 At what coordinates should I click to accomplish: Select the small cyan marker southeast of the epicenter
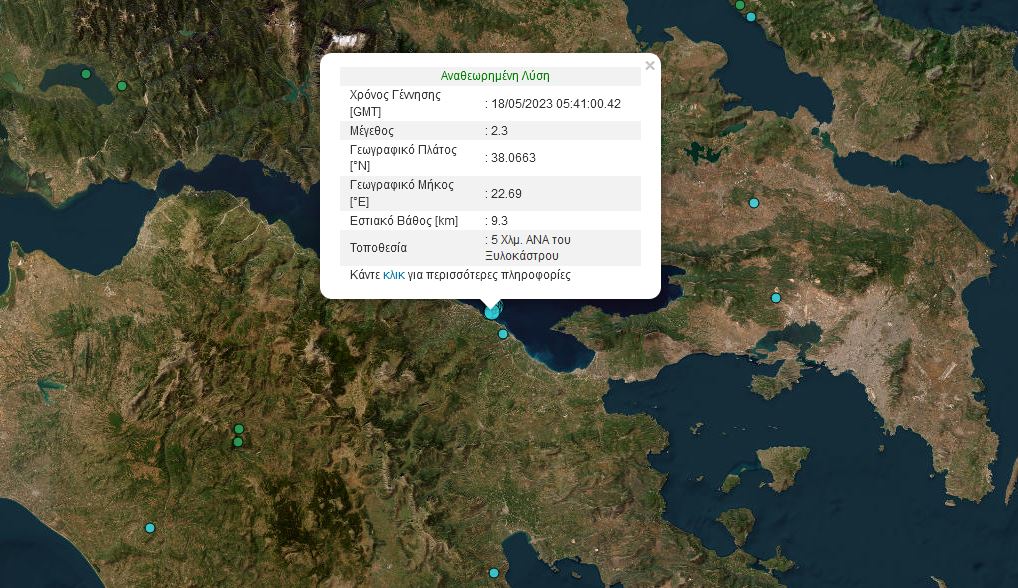503,334
